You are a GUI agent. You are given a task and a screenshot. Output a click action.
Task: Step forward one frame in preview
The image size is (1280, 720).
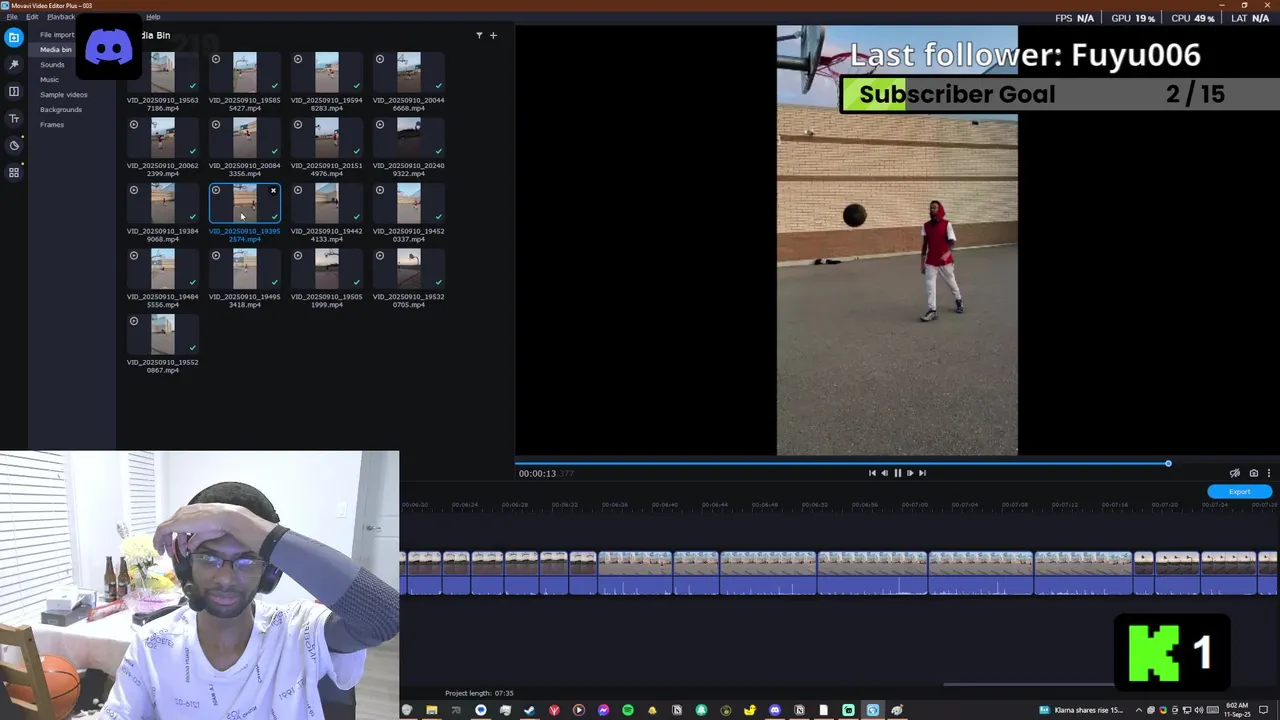pyautogui.click(x=910, y=473)
